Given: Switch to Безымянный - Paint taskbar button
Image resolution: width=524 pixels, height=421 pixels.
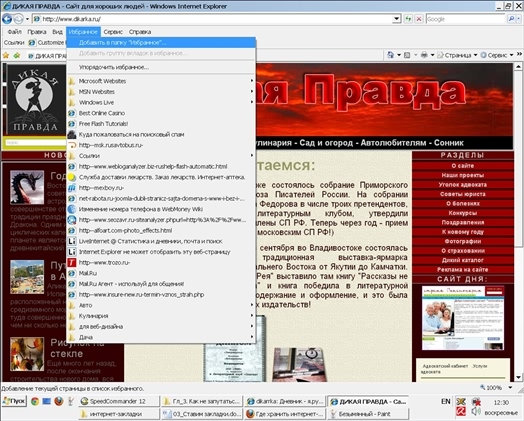Looking at the screenshot, I should click(x=368, y=414).
